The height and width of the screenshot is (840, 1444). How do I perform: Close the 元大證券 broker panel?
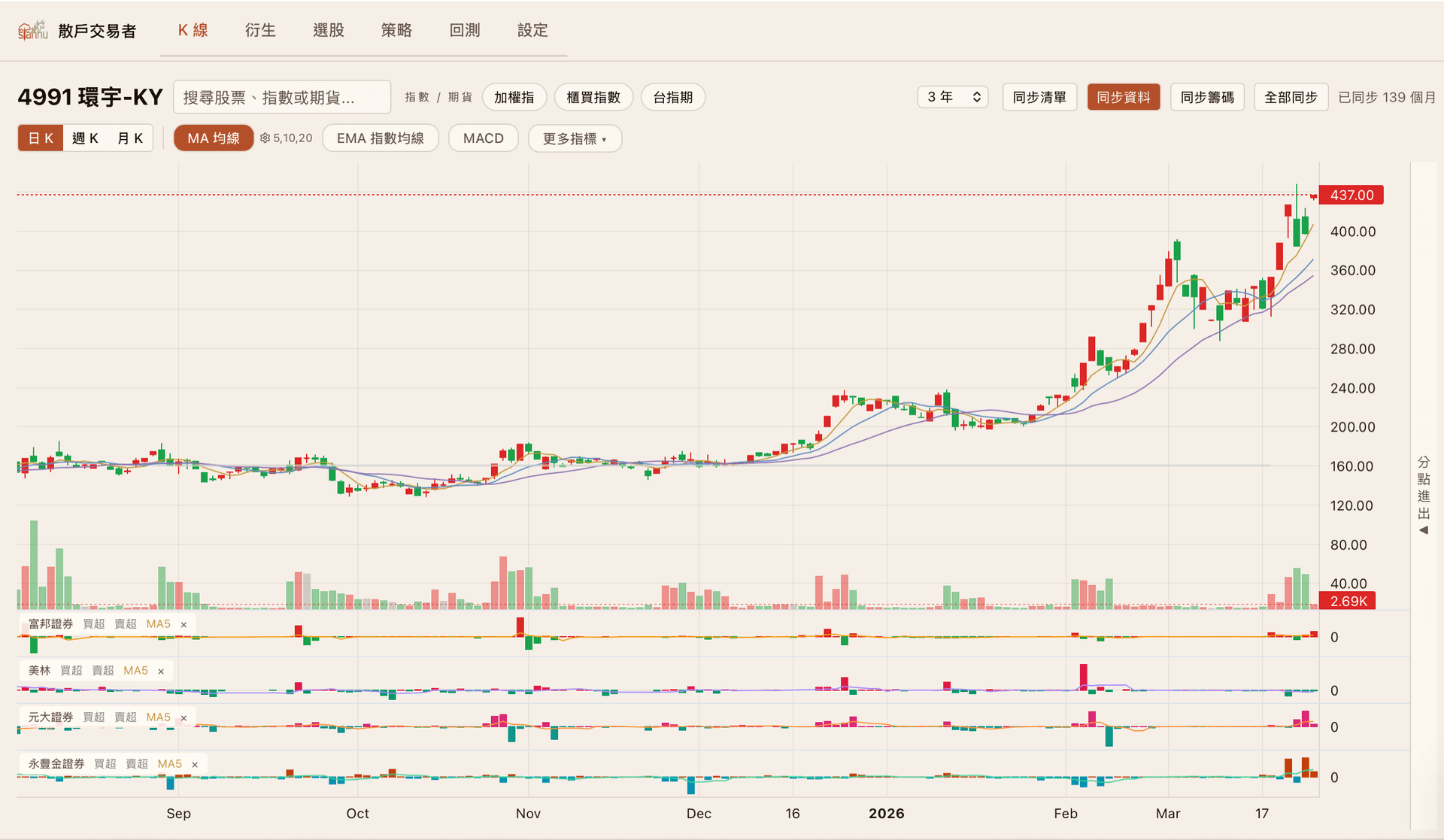click(184, 718)
